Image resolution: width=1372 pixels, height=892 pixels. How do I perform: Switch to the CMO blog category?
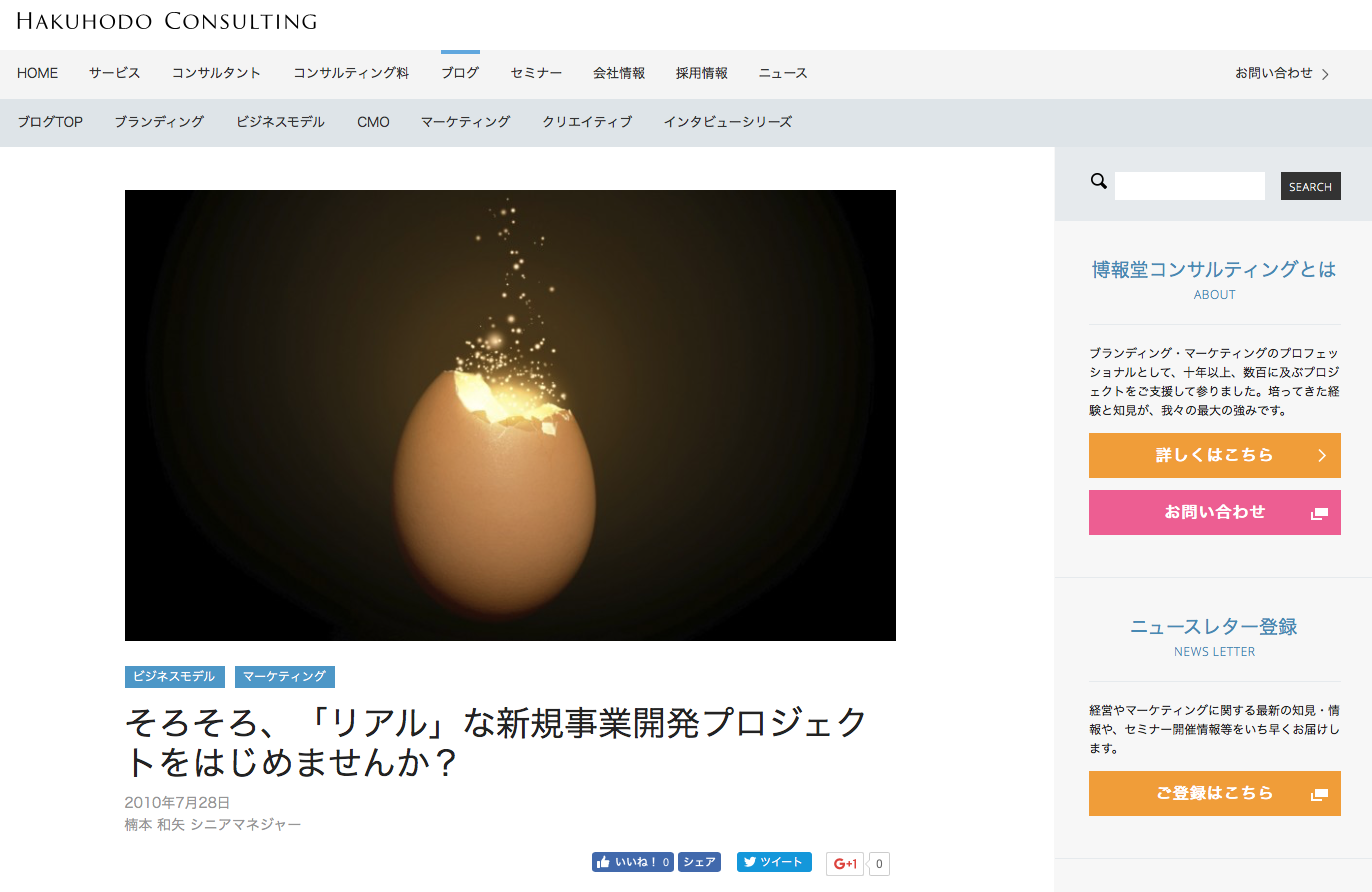373,122
